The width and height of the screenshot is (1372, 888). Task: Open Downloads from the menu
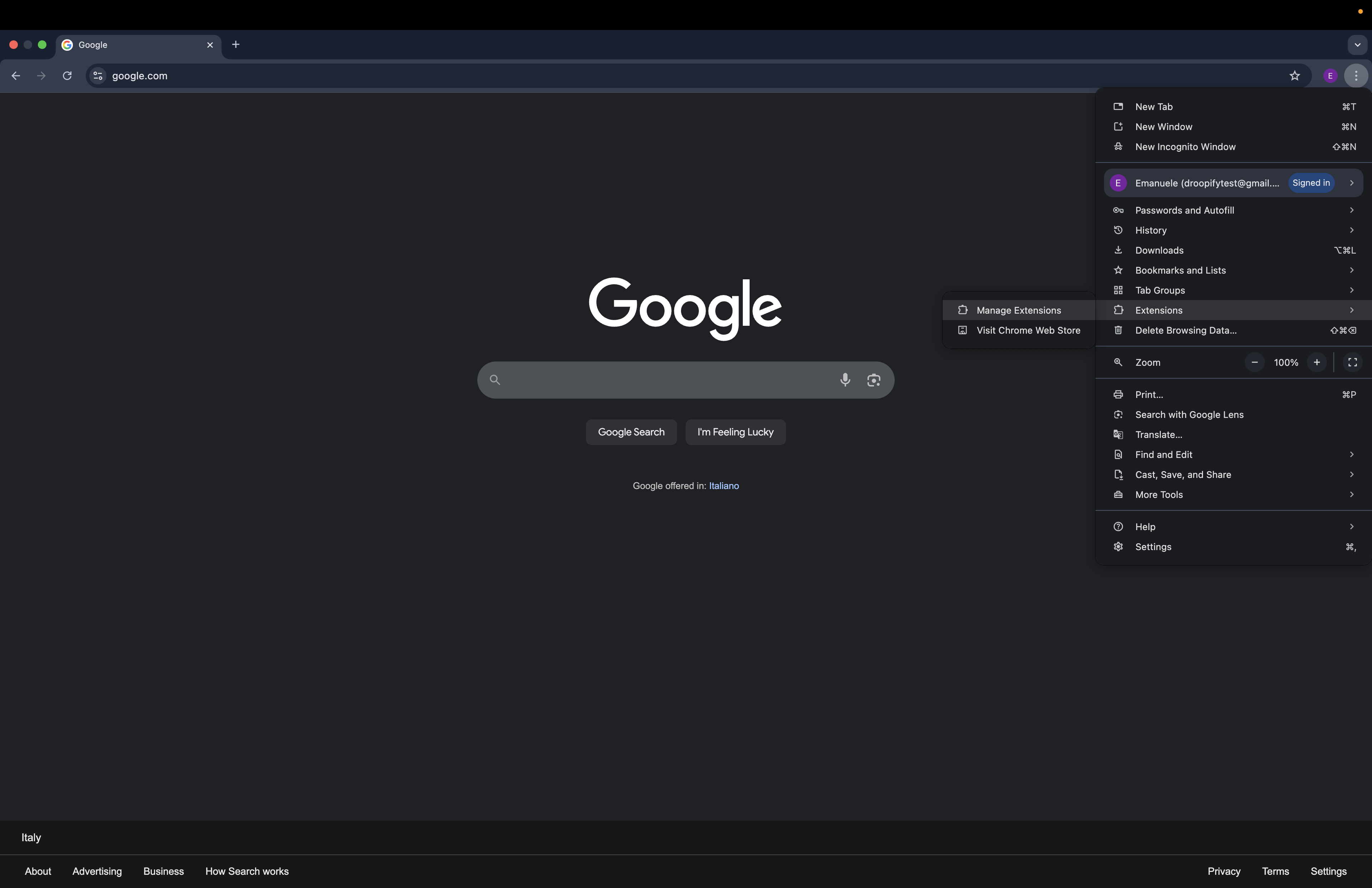point(1234,250)
